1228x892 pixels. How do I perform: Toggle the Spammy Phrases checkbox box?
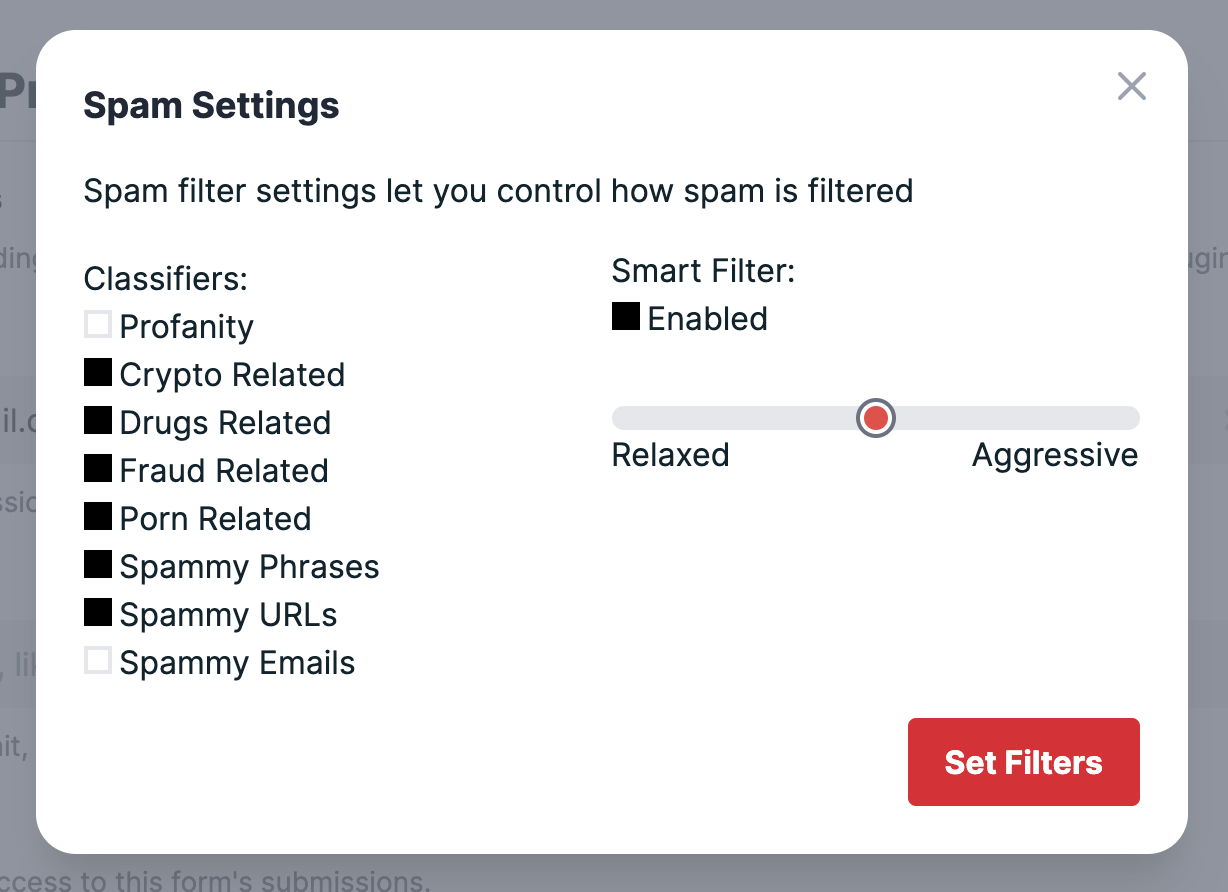98,565
